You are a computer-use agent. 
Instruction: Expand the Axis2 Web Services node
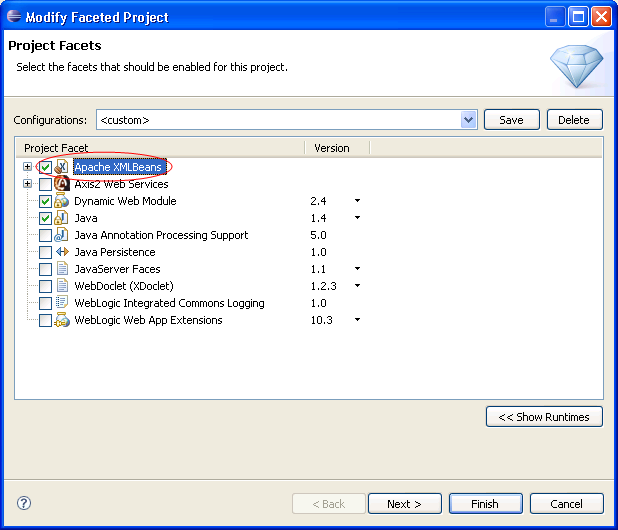coord(27,184)
